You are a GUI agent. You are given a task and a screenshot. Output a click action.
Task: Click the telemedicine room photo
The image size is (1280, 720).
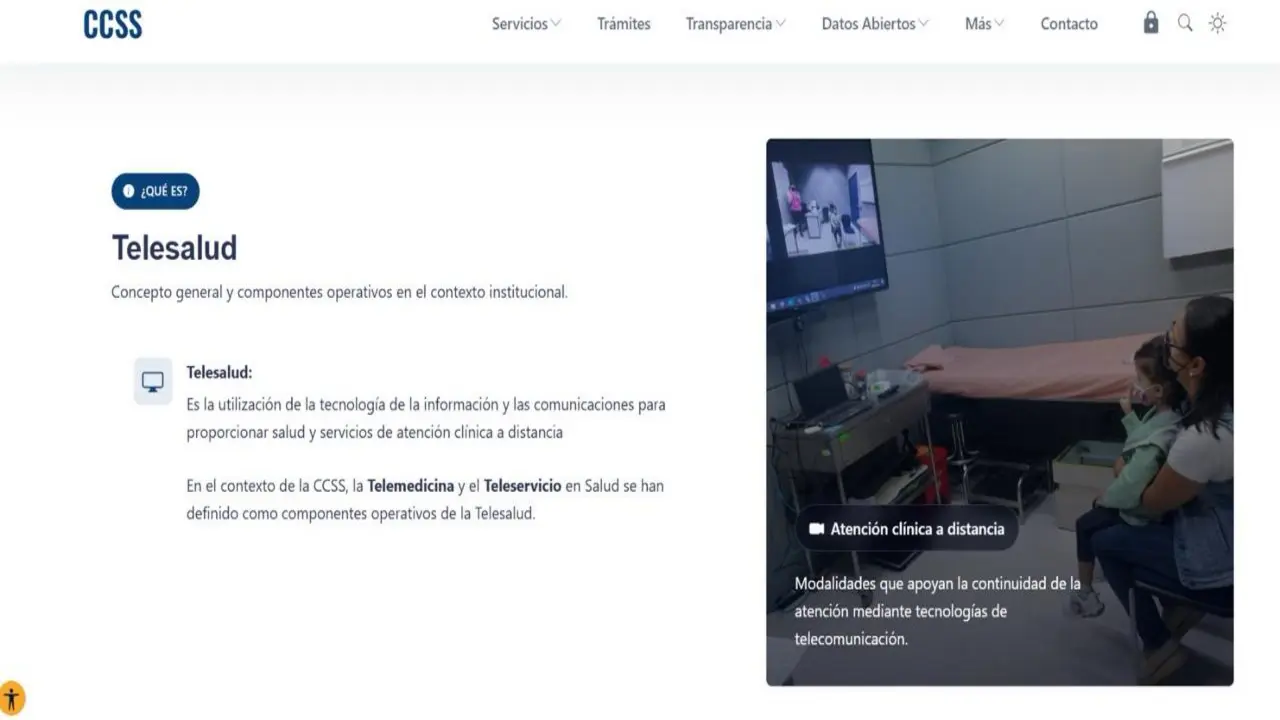pyautogui.click(x=1000, y=412)
